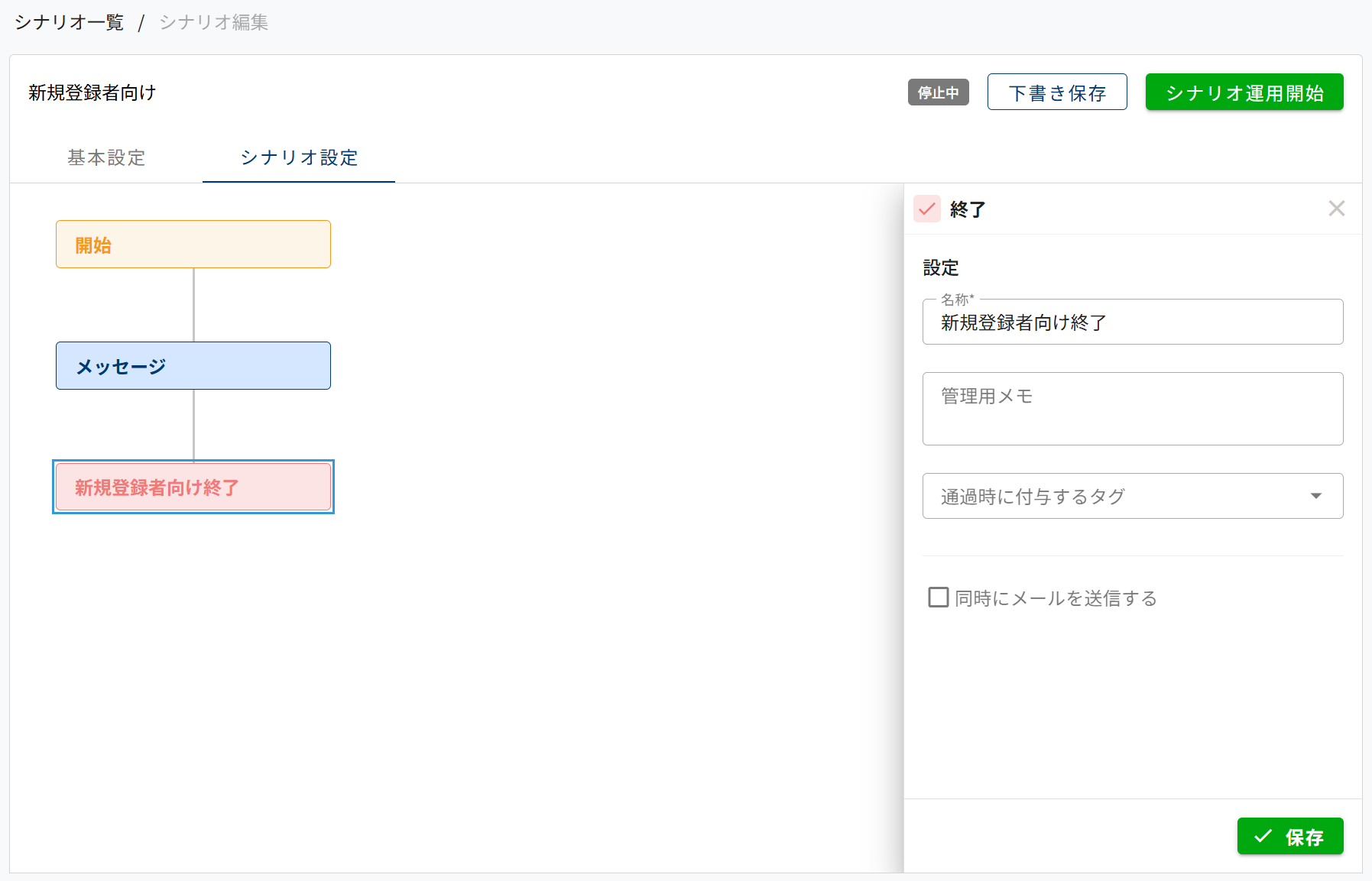The width and height of the screenshot is (1372, 881).
Task: Click the 終了 panel header title
Action: (x=967, y=209)
